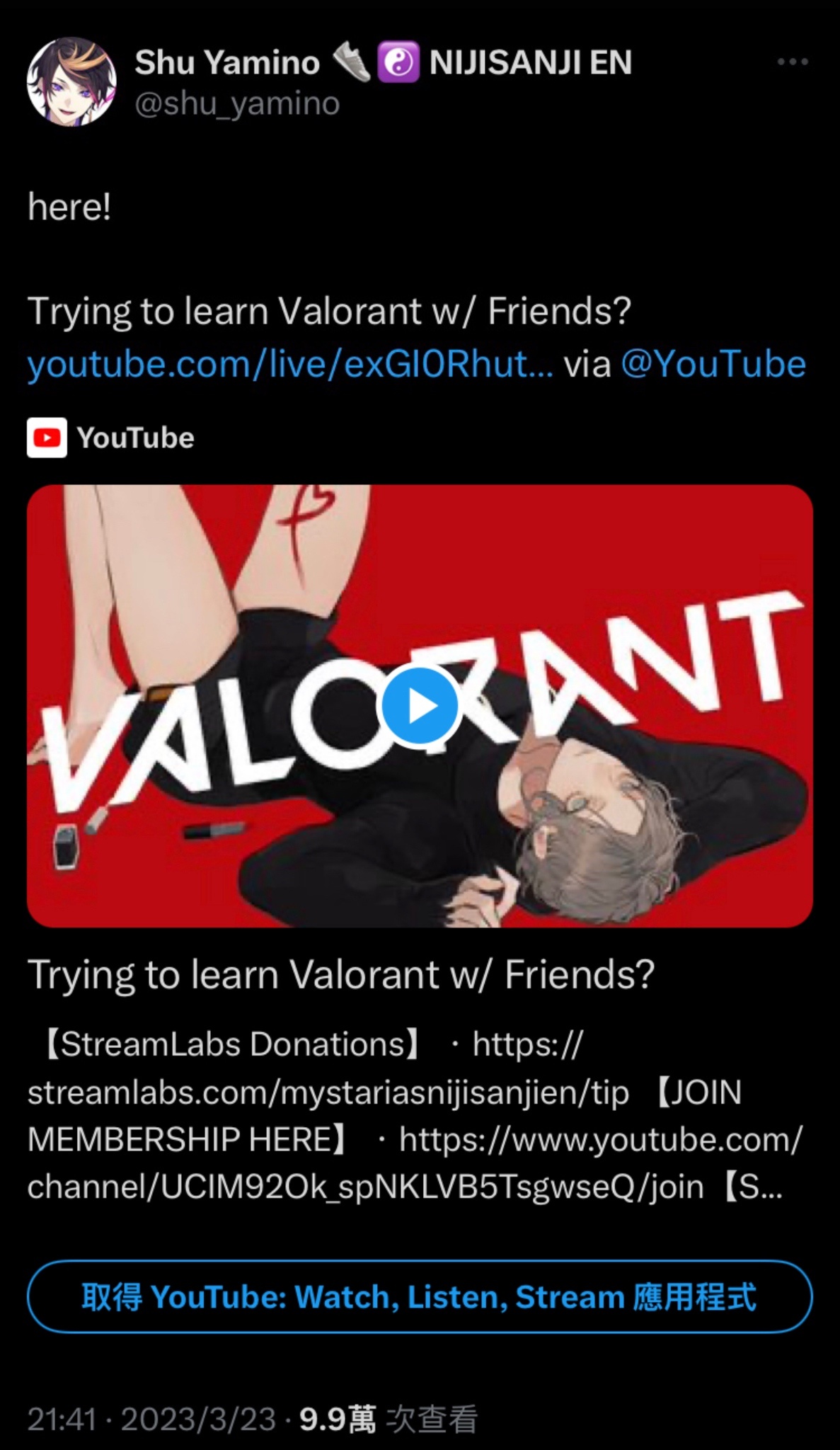Image resolution: width=840 pixels, height=1450 pixels.
Task: Tap the YouTube card source label
Action: tap(135, 438)
